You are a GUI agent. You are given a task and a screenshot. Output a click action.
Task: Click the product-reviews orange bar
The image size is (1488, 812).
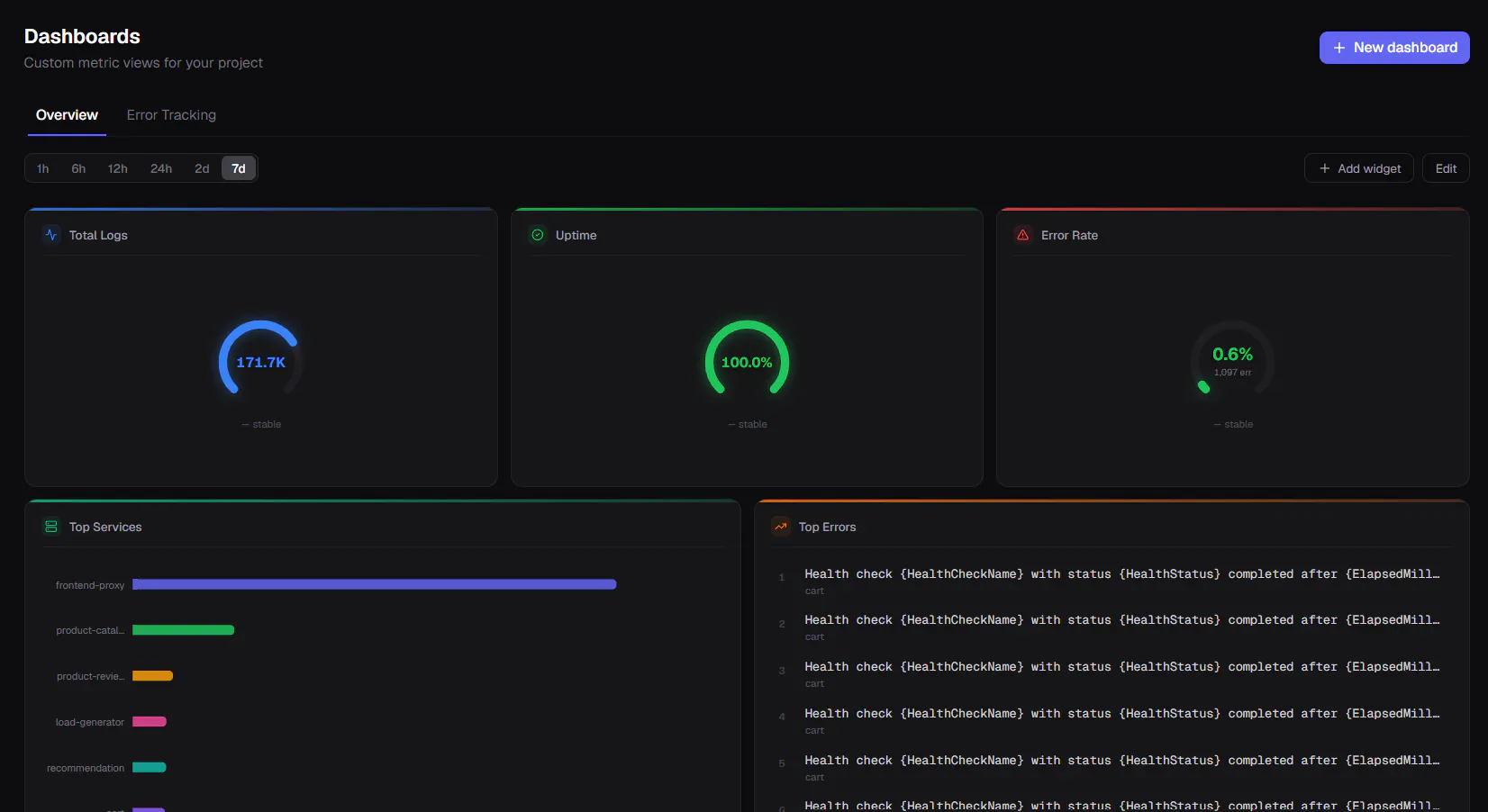coord(152,676)
